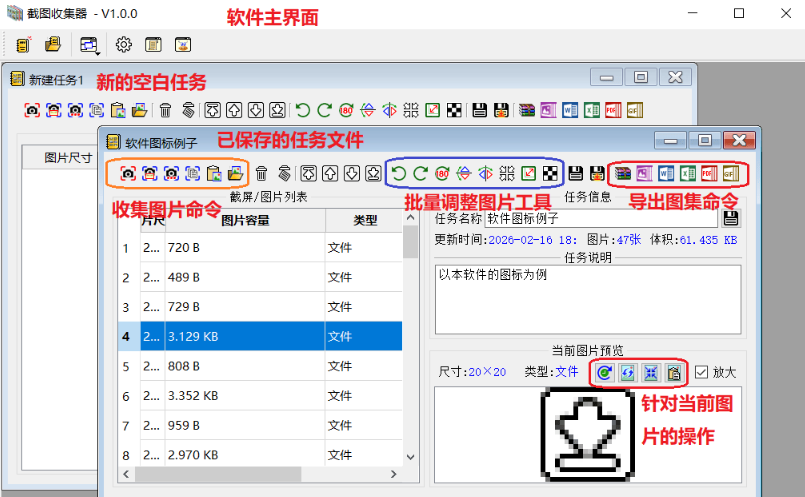Screen dimensions: 805x497
Task: Open a saved task file from main toolbar
Action: [52, 45]
